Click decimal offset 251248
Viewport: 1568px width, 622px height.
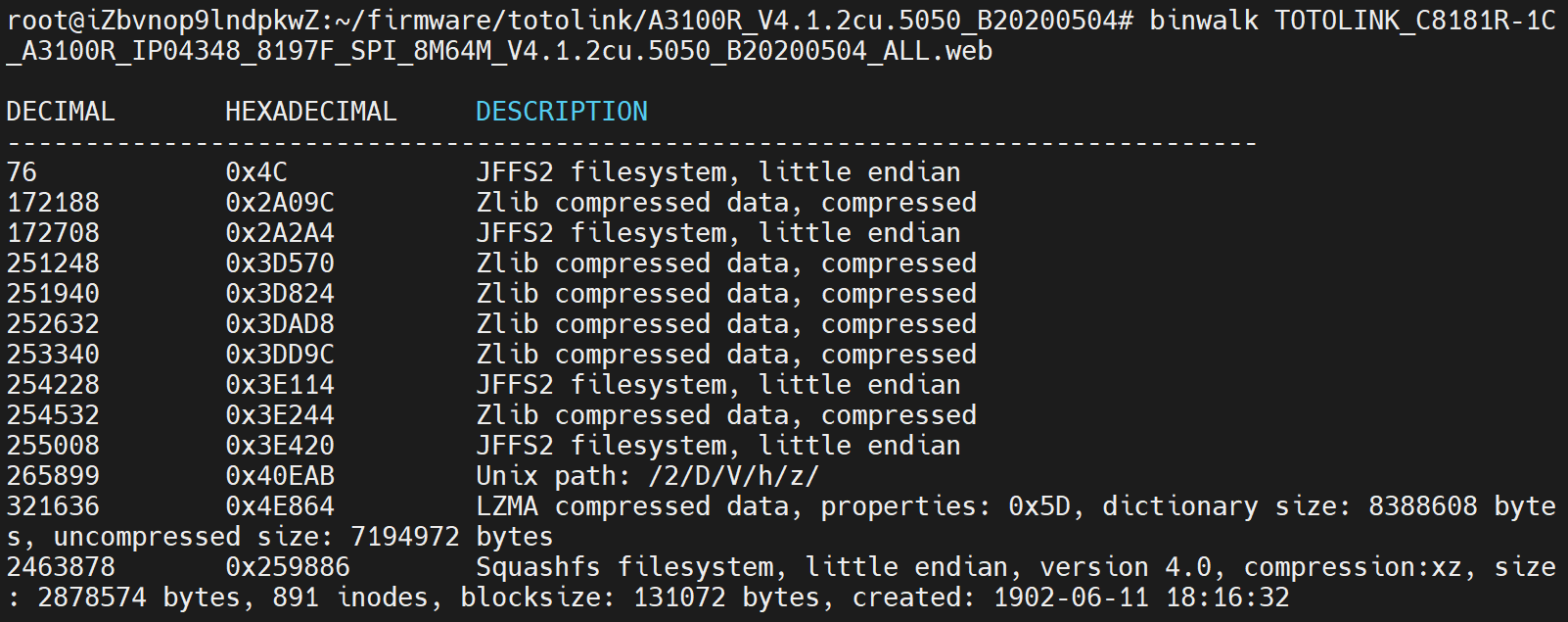pos(53,263)
